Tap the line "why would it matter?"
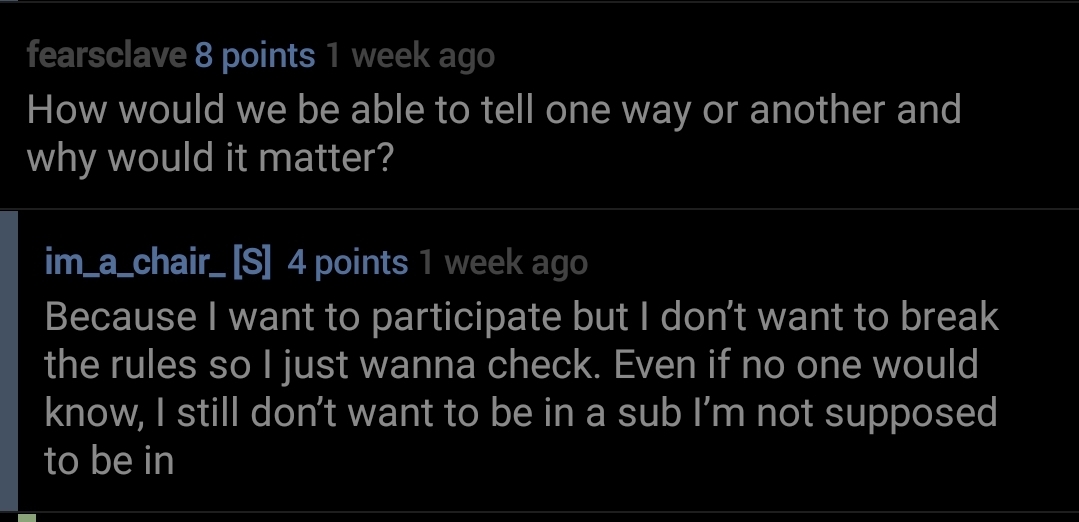 point(208,159)
